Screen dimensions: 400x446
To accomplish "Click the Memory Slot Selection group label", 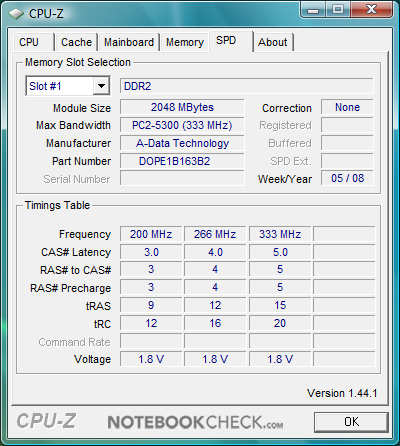I will click(78, 62).
